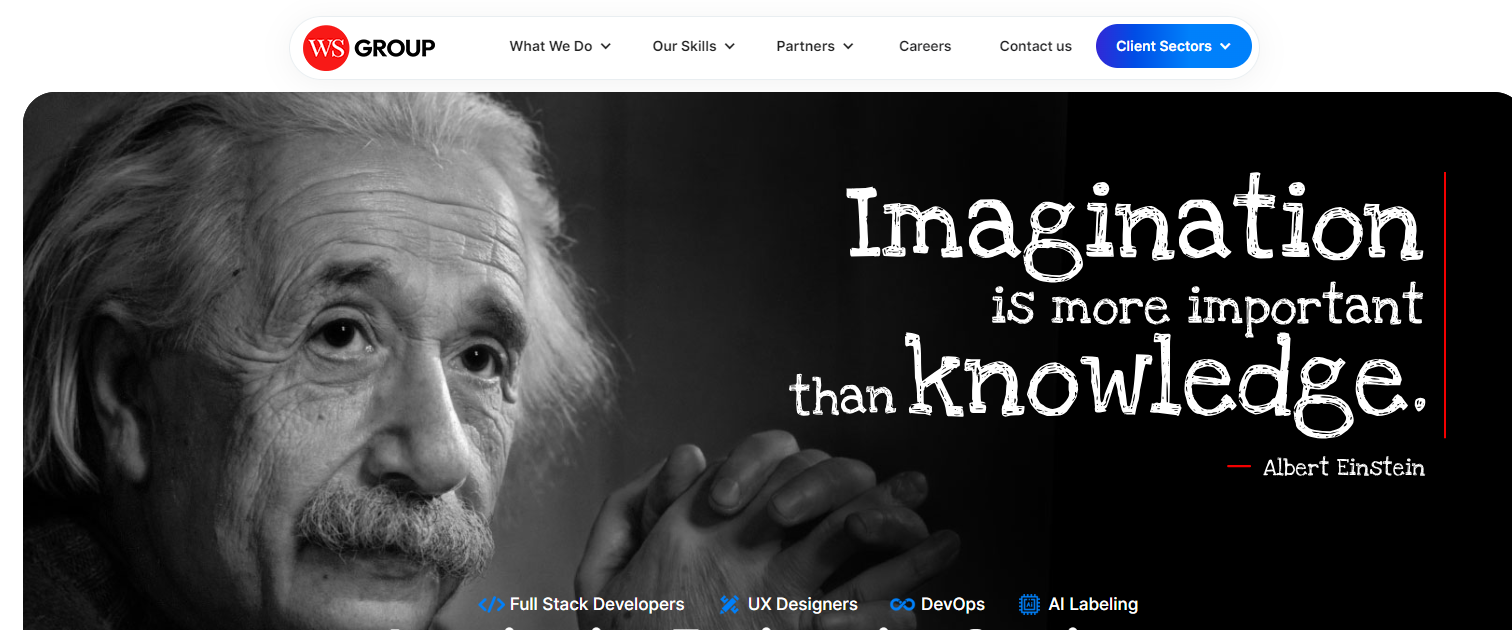Open the Our Skills menu

pyautogui.click(x=694, y=46)
